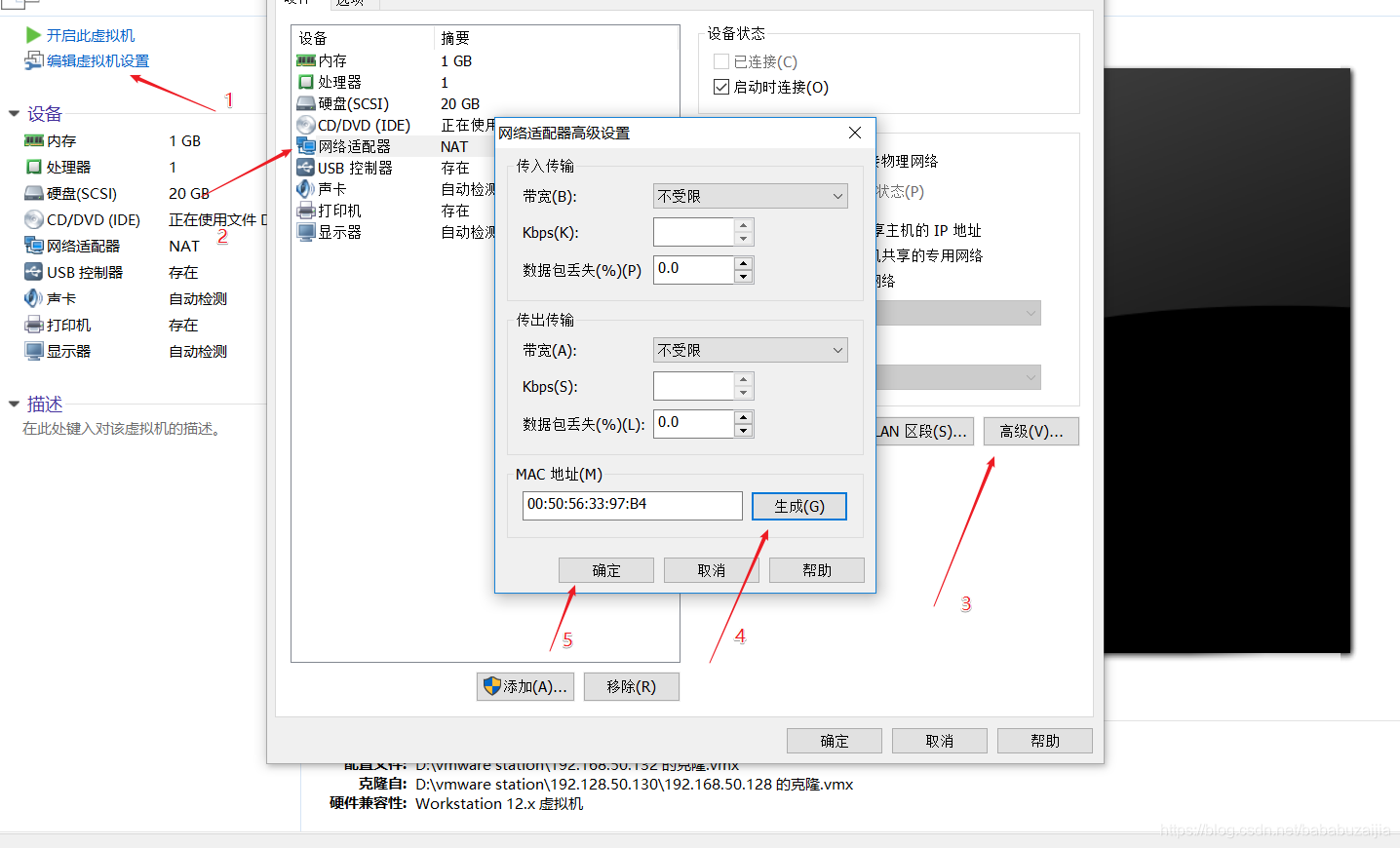Select the CD/DVD icon in the main window device list
1400x848 pixels.
point(34,219)
